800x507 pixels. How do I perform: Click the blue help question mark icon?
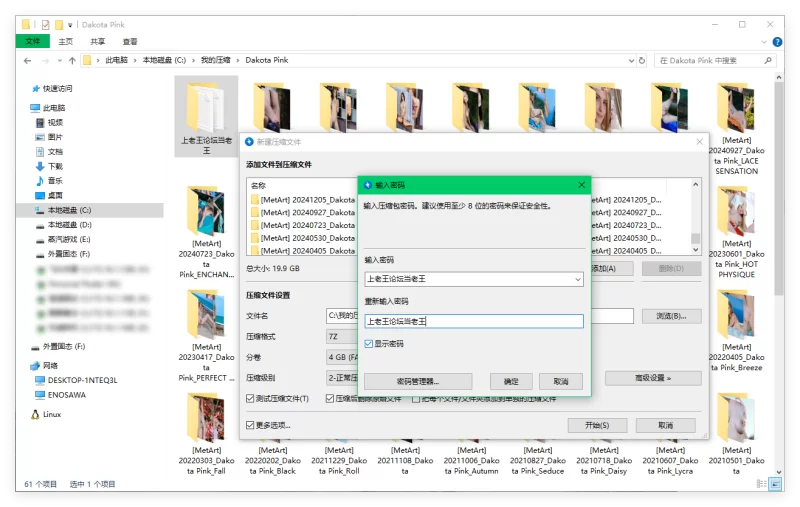tap(777, 42)
